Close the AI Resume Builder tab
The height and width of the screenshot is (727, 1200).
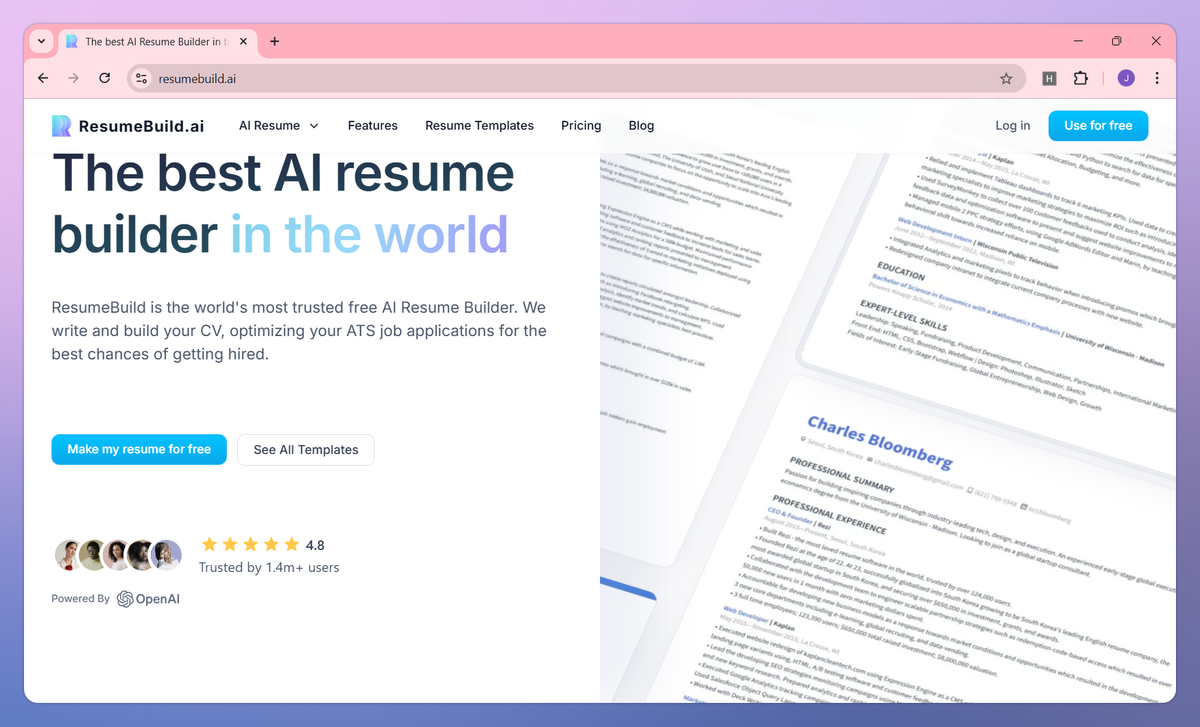coord(243,42)
